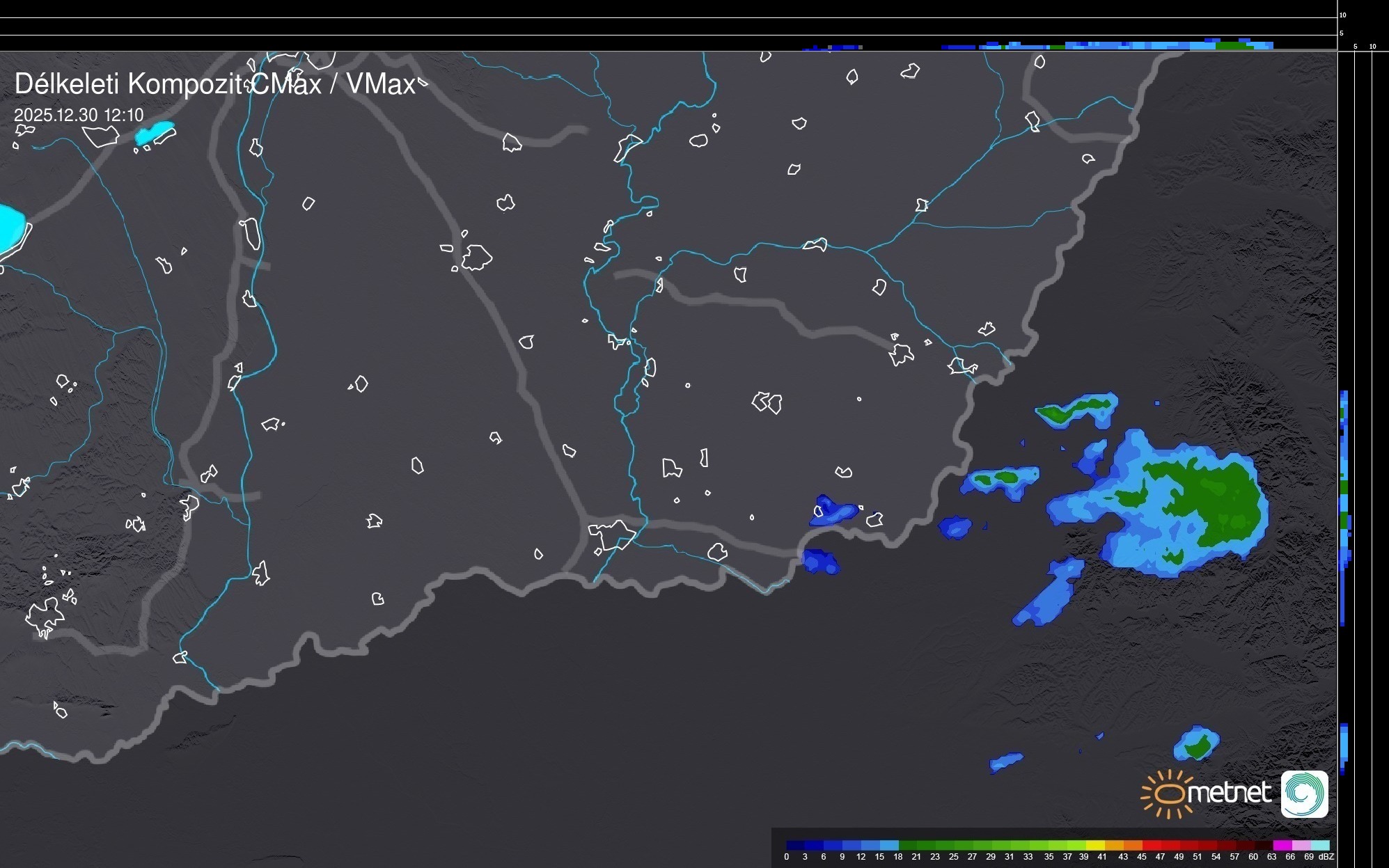1389x868 pixels.
Task: Click the bright red swatch above 45 dBZ
Action: [x=1151, y=845]
